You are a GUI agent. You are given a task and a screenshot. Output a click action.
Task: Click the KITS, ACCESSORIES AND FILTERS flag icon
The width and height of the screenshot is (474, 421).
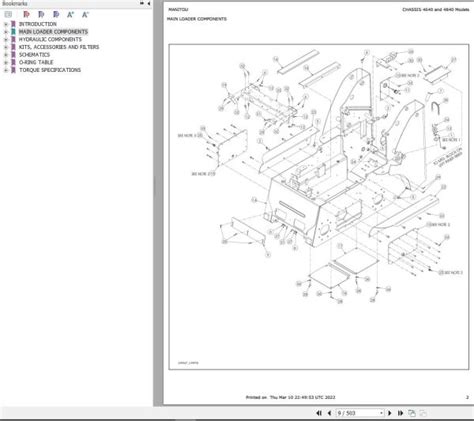[13, 47]
